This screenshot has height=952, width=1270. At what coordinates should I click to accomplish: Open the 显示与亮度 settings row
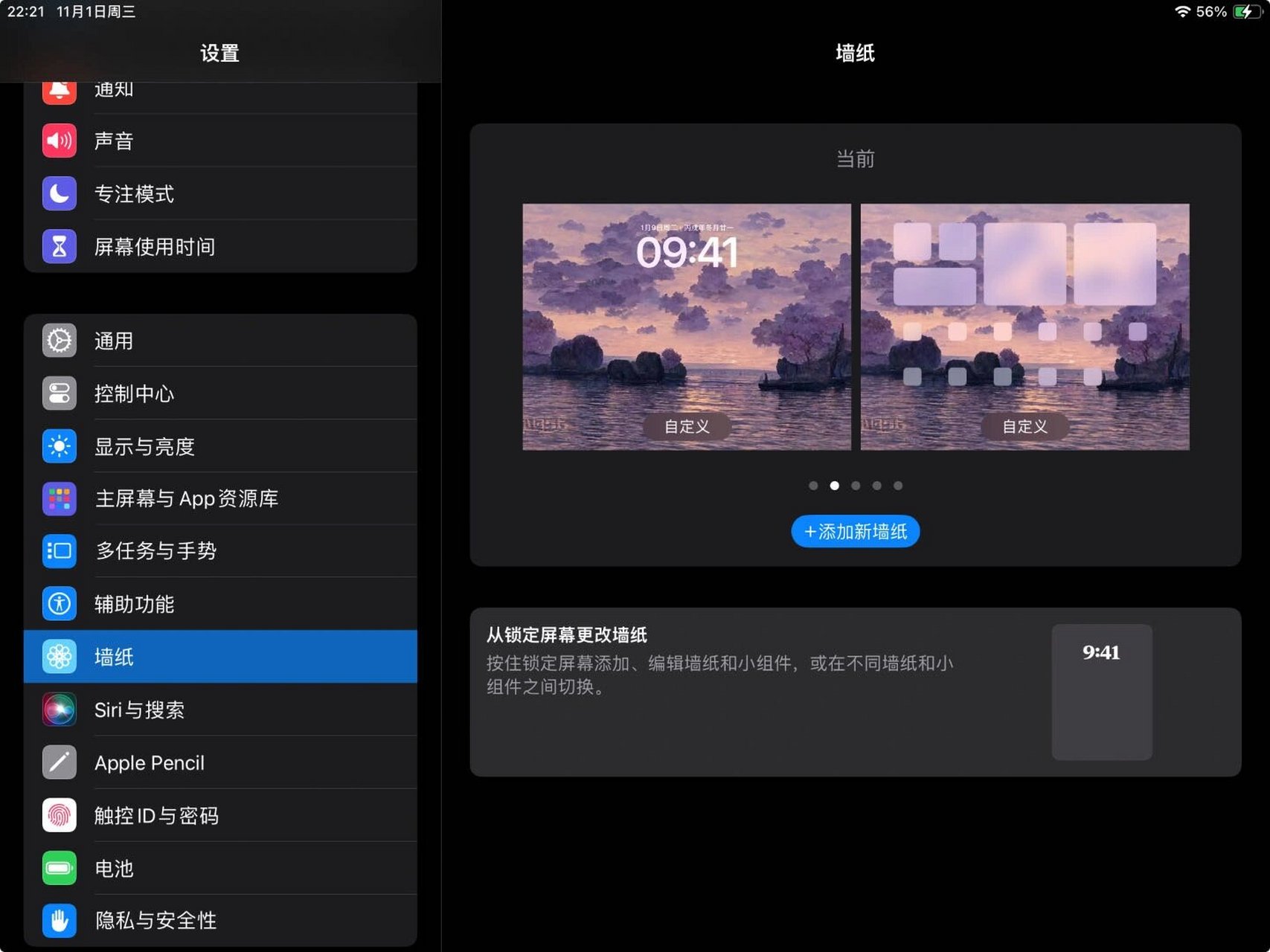(x=220, y=446)
